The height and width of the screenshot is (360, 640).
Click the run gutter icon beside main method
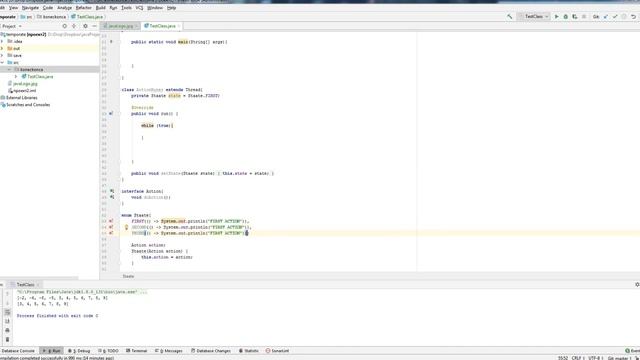(x=111, y=42)
